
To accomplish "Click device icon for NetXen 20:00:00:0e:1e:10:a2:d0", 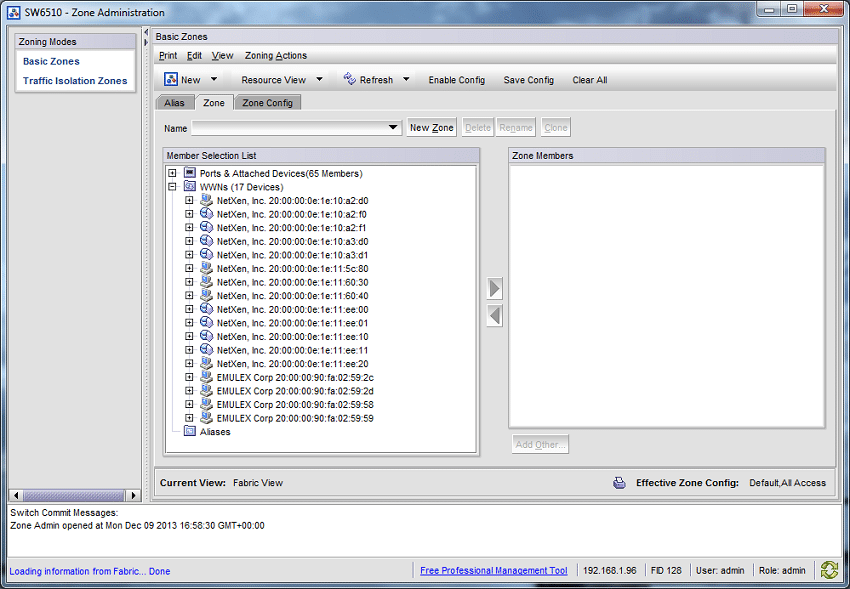I will 207,200.
